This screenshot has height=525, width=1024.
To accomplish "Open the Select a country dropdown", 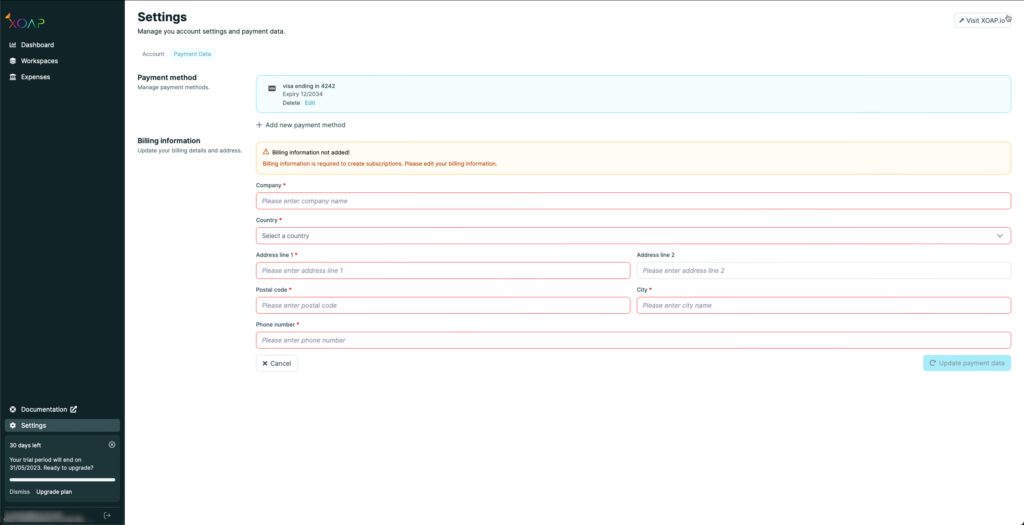I will tap(633, 236).
